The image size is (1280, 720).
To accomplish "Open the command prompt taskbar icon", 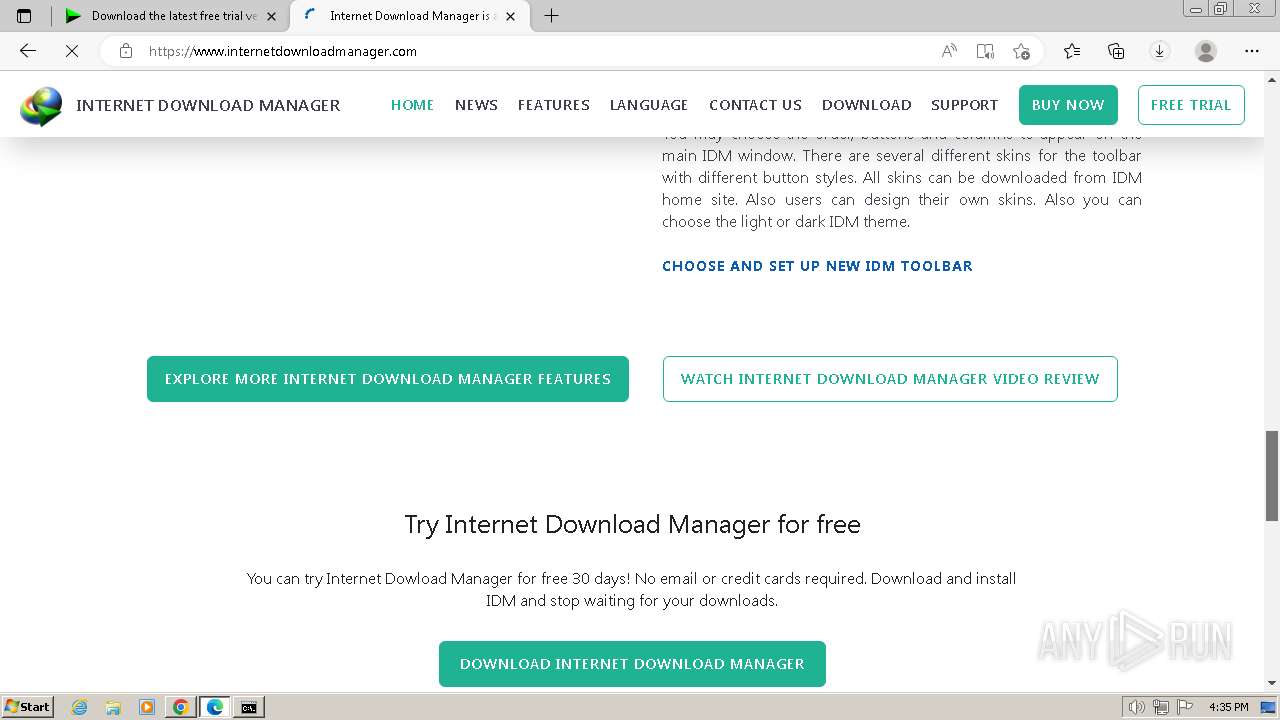I will 249,707.
